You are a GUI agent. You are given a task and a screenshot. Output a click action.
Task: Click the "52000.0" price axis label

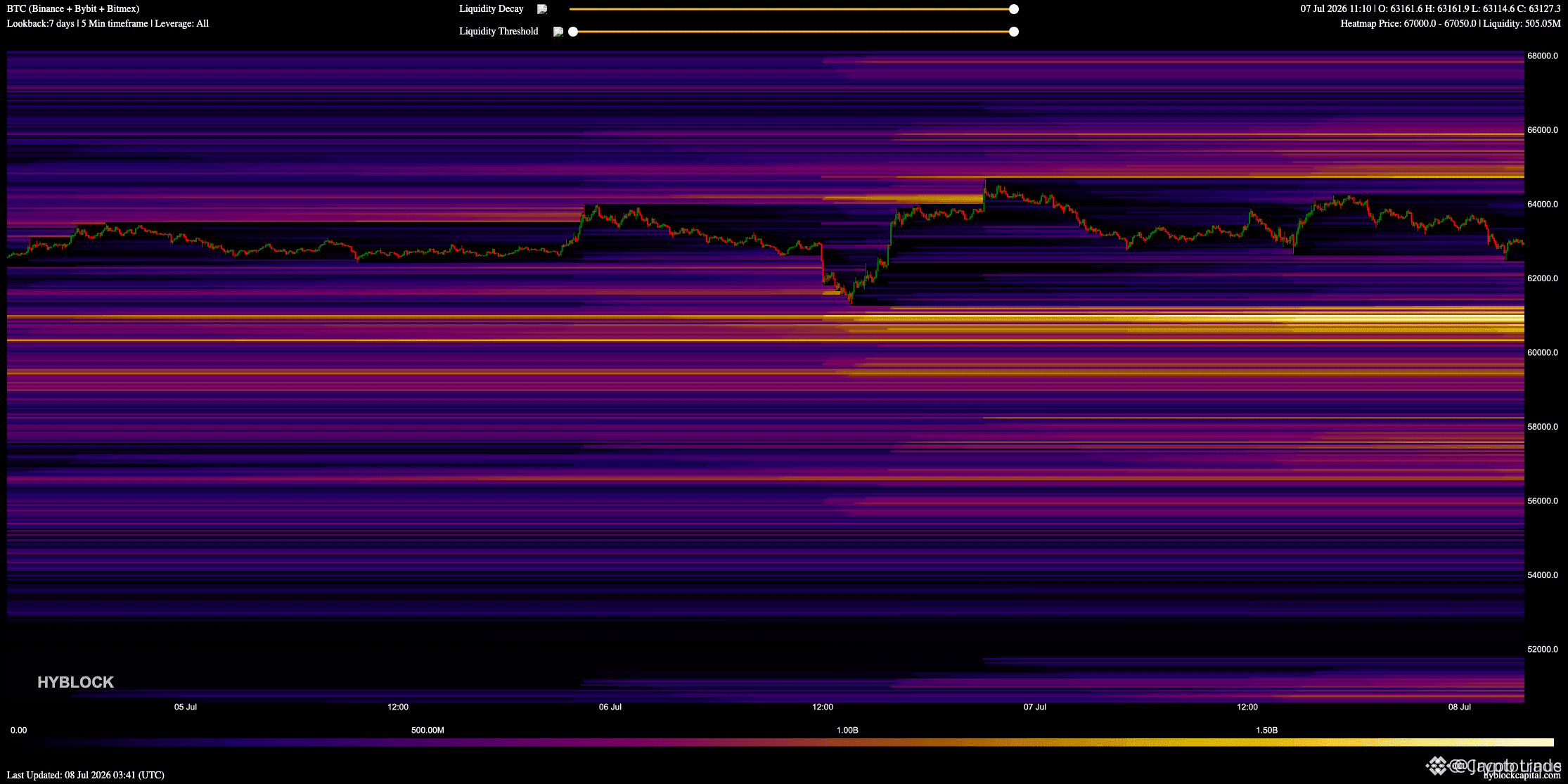coord(1543,650)
